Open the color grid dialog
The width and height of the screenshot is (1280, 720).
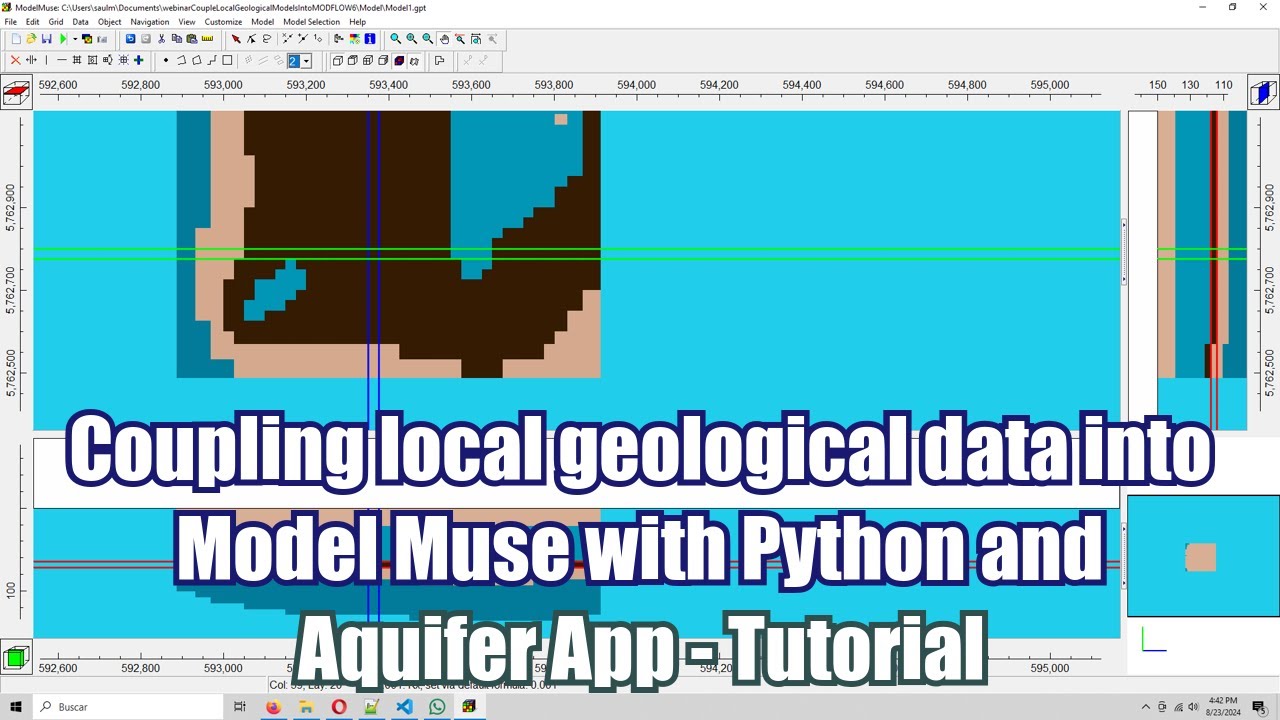354,39
